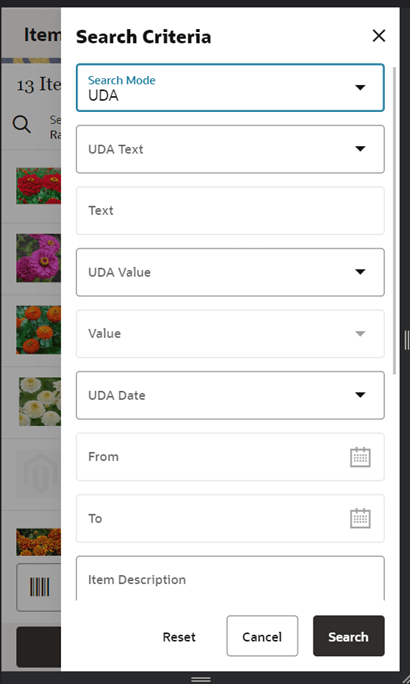Open calendar picker for From date
410x684 pixels.
pos(360,457)
